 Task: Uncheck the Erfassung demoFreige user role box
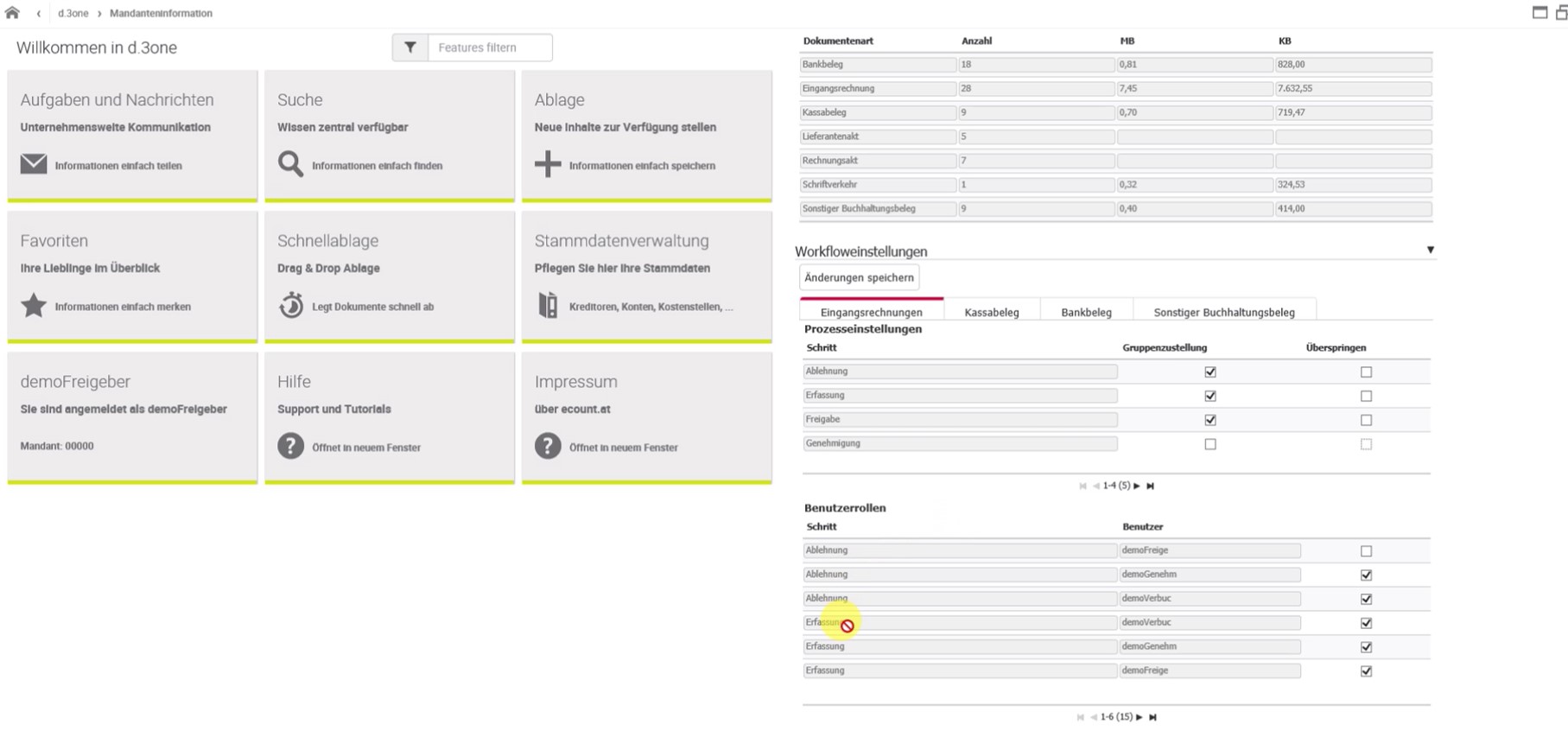pyautogui.click(x=1366, y=671)
